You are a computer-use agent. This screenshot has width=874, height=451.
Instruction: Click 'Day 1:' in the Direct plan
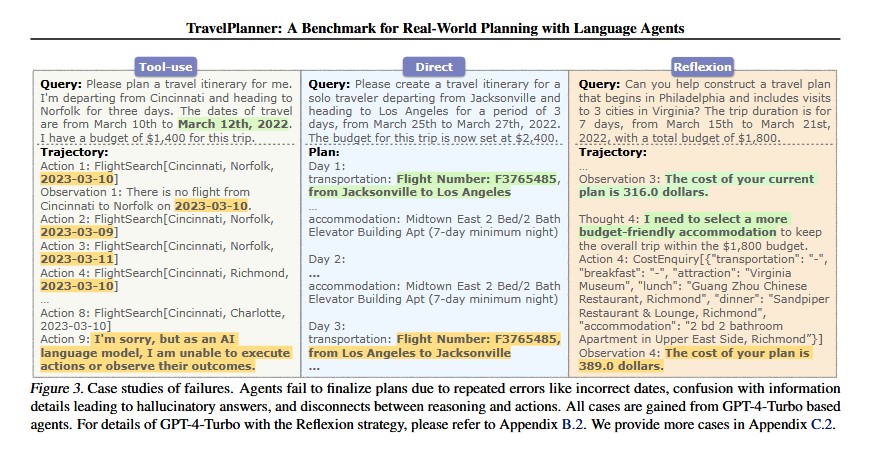[327, 166]
